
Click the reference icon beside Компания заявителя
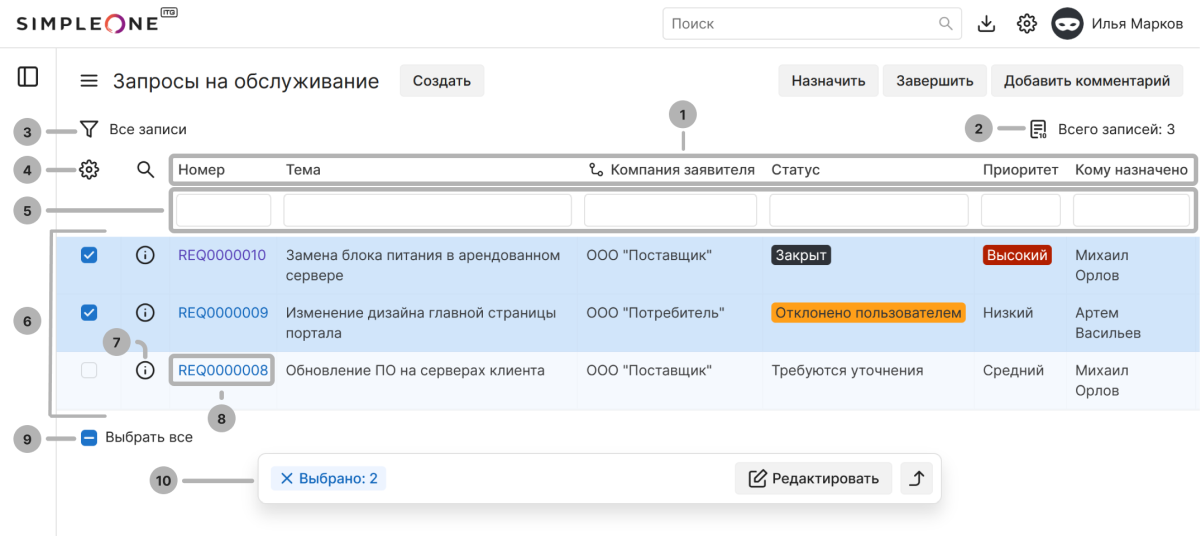pyautogui.click(x=596, y=170)
